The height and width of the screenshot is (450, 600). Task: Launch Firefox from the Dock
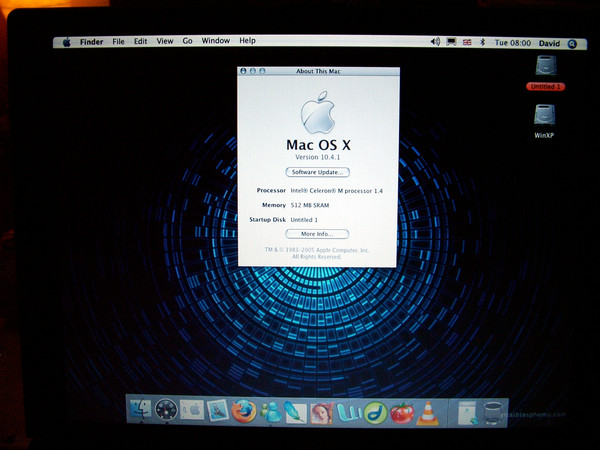(x=244, y=411)
